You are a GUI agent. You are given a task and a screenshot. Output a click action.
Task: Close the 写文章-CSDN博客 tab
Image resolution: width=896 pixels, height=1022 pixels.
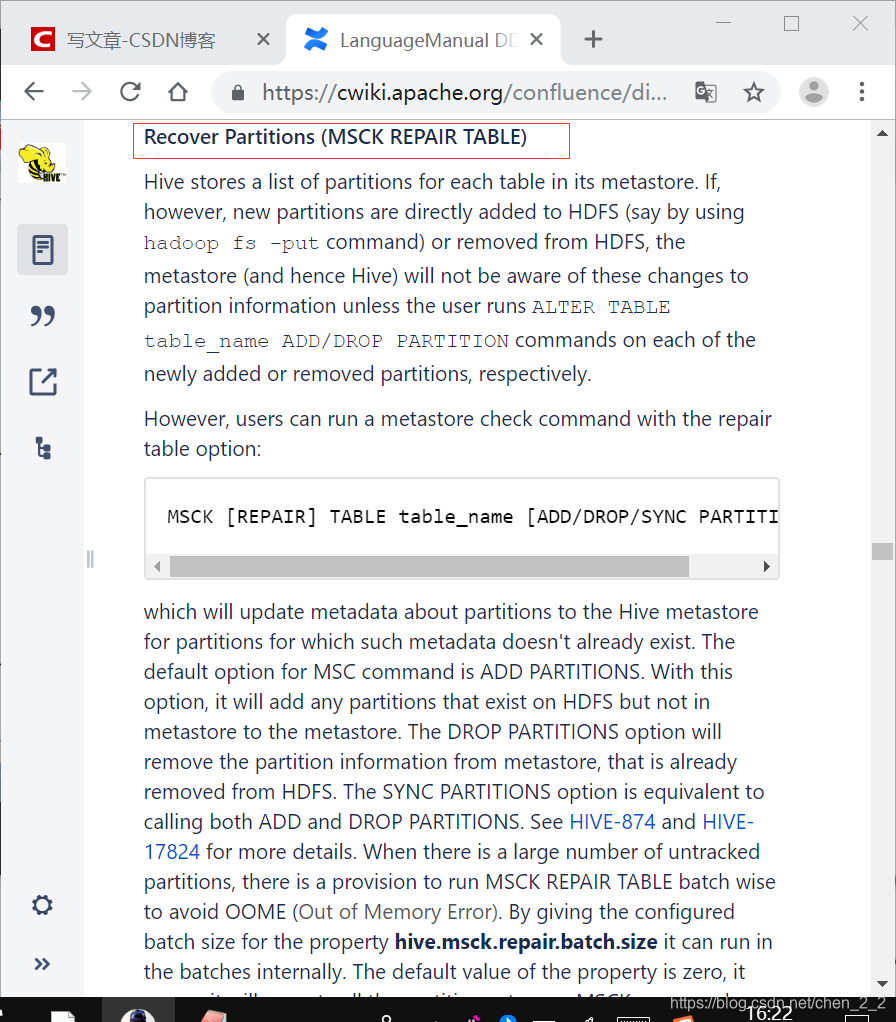pos(263,40)
